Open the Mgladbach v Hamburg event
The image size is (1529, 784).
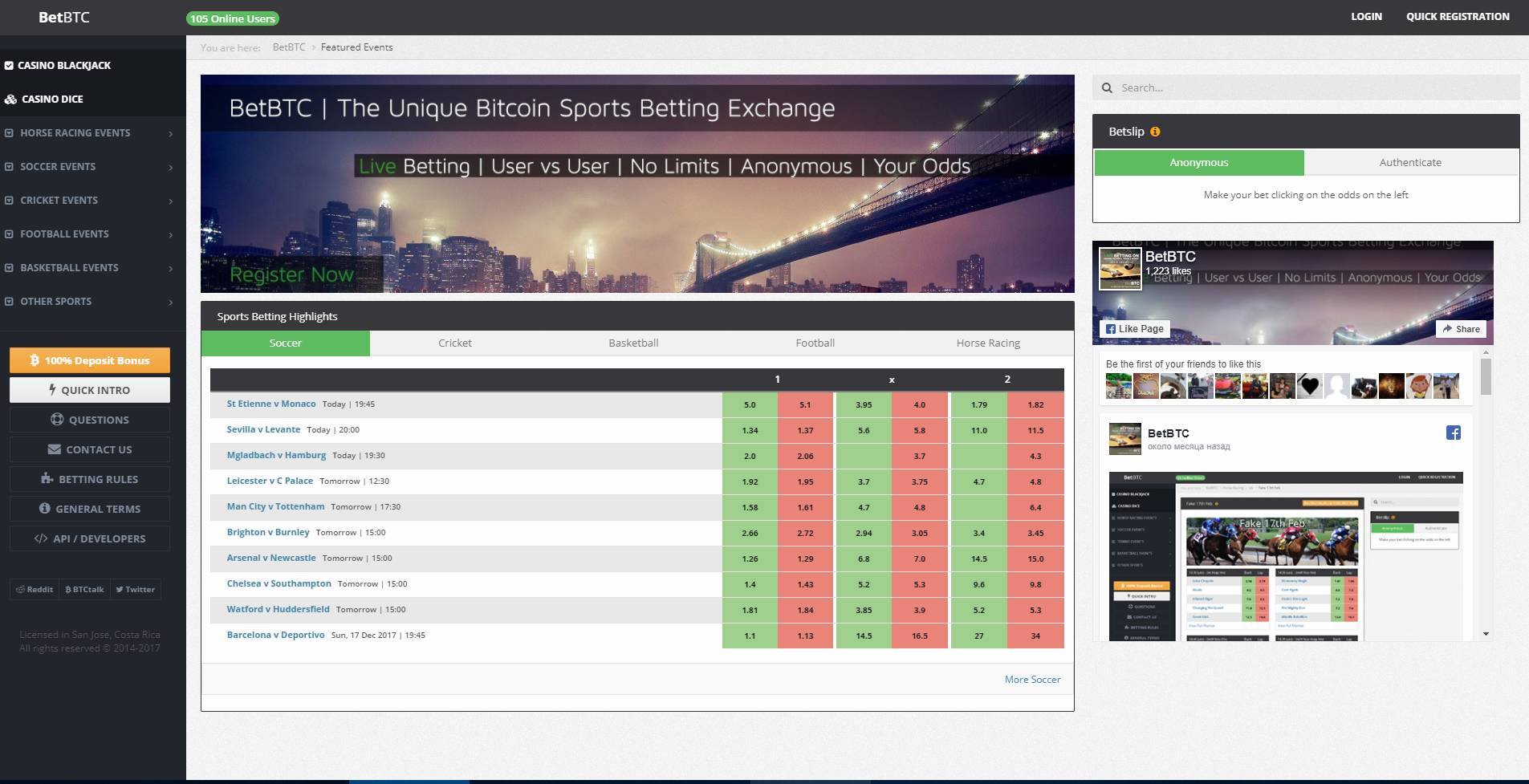tap(276, 455)
